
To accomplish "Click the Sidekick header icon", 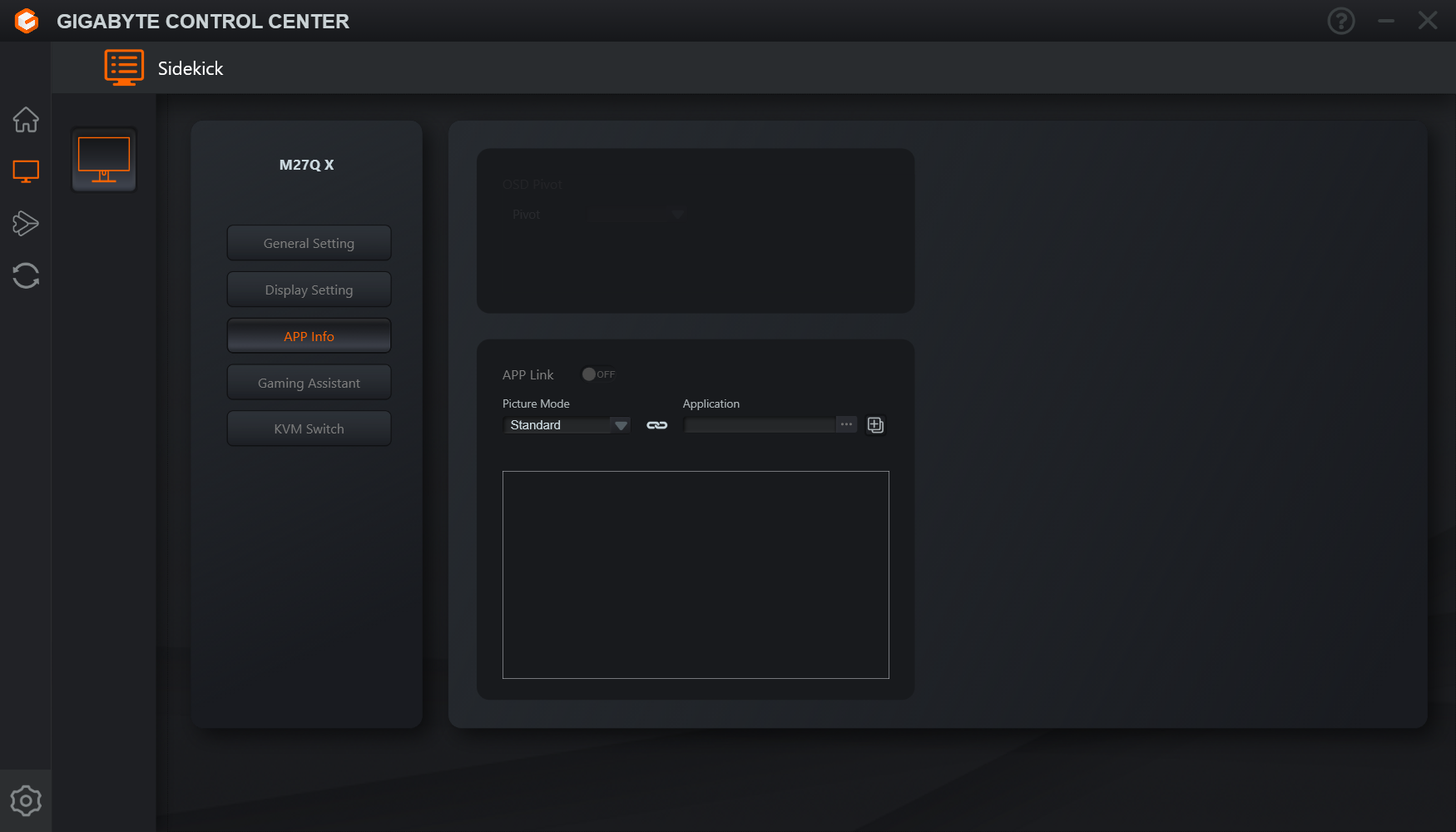I will 124,67.
